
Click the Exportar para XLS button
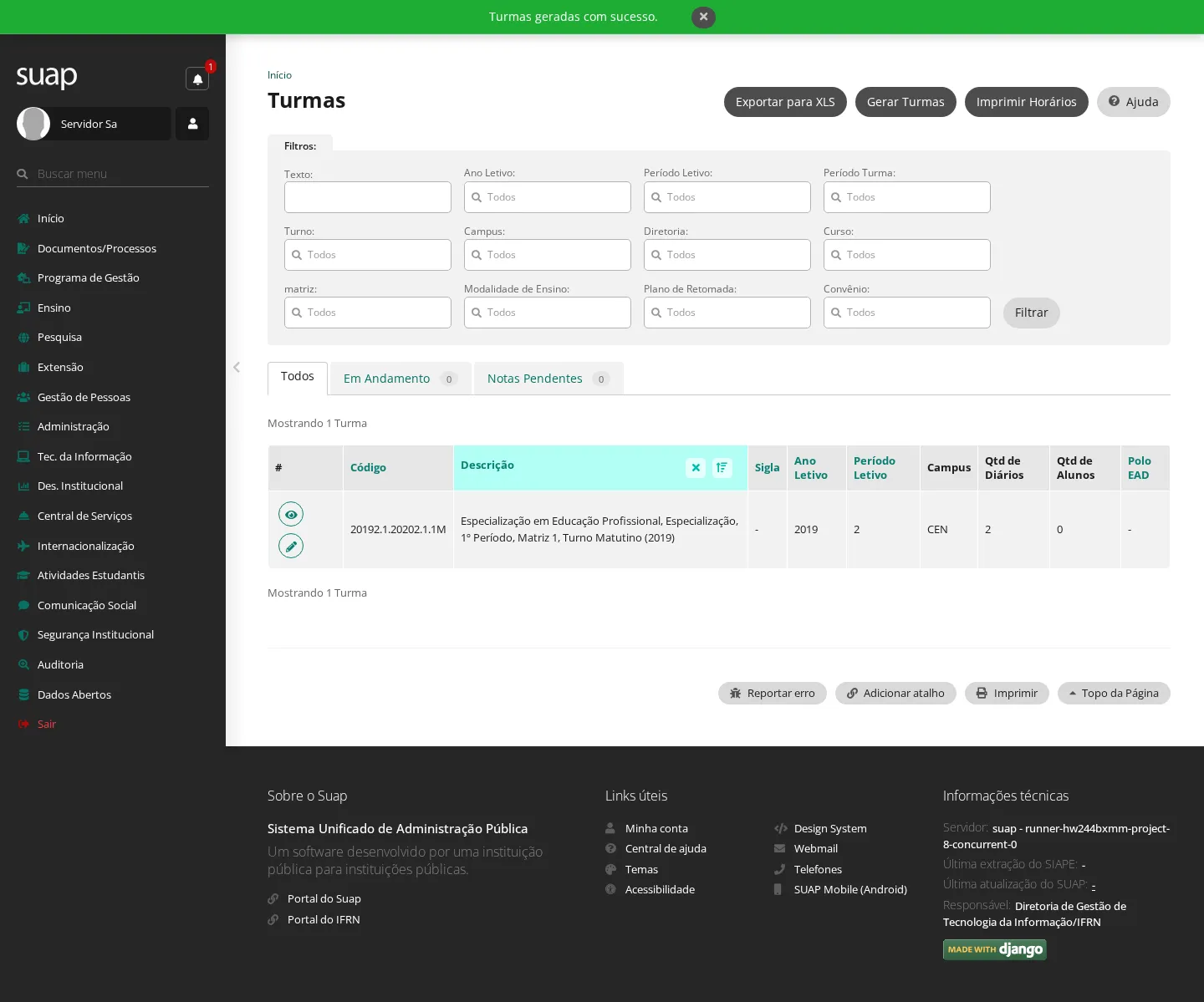coord(785,102)
